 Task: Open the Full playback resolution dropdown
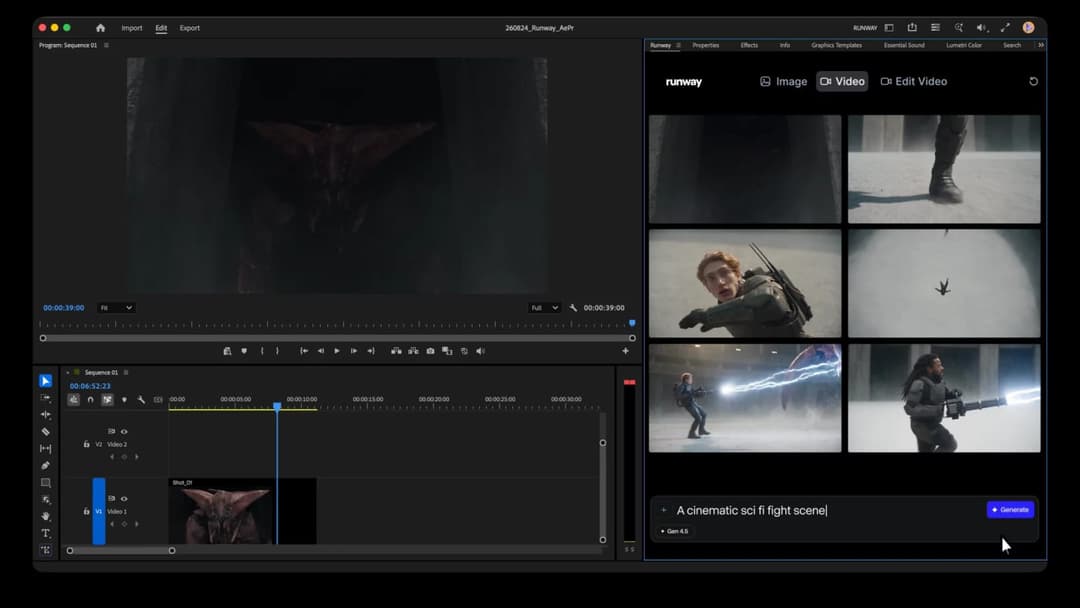pyautogui.click(x=544, y=308)
